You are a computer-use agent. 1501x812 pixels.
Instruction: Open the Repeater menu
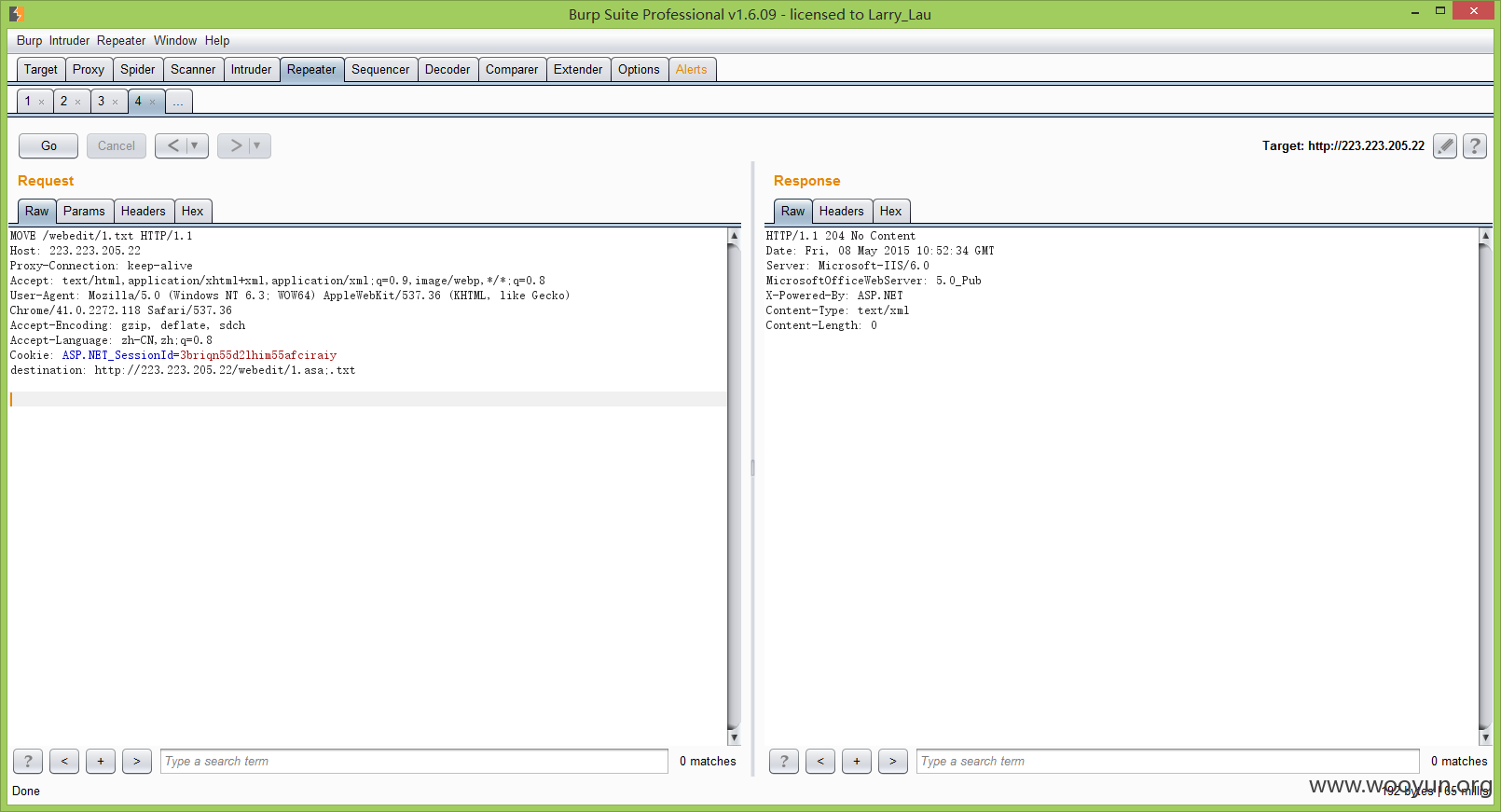[x=121, y=41]
